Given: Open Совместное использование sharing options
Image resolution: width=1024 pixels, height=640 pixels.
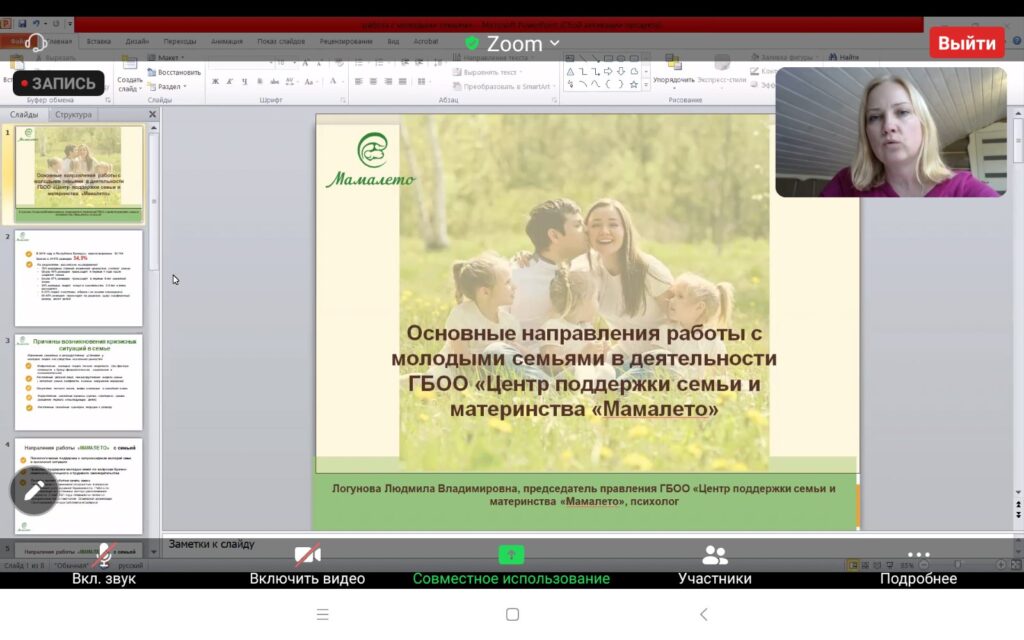Looking at the screenshot, I should (511, 563).
